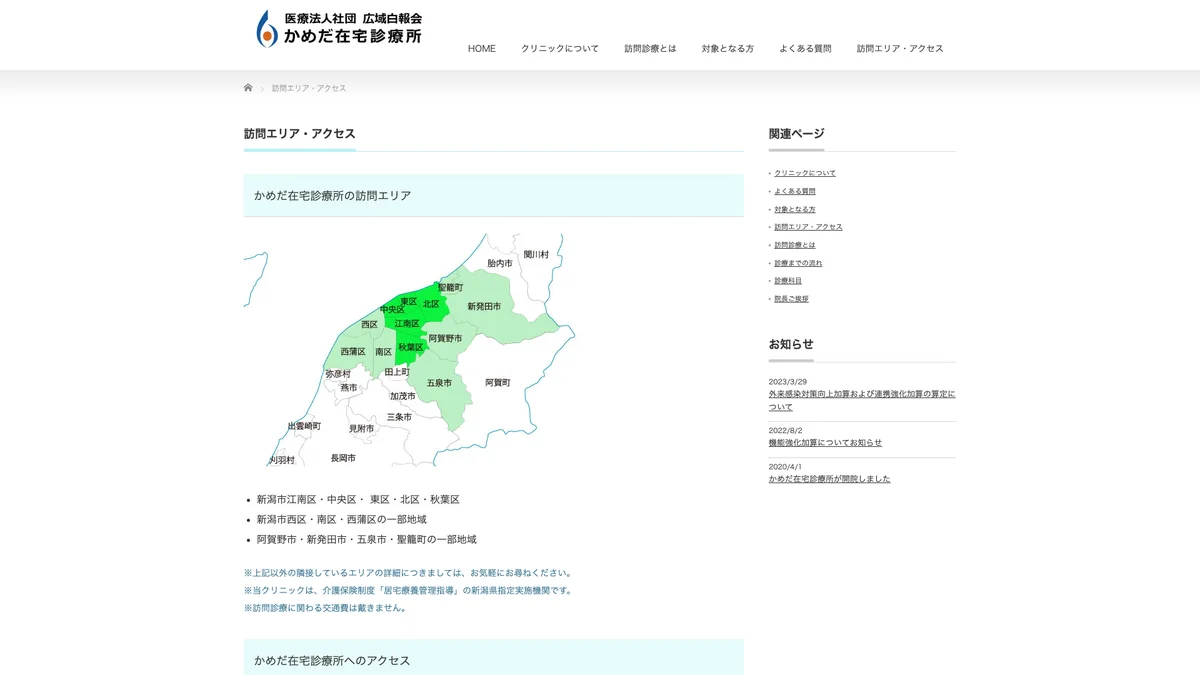The width and height of the screenshot is (1200, 675).
Task: Click 阿賀野市 label on the map
Action: click(x=445, y=339)
